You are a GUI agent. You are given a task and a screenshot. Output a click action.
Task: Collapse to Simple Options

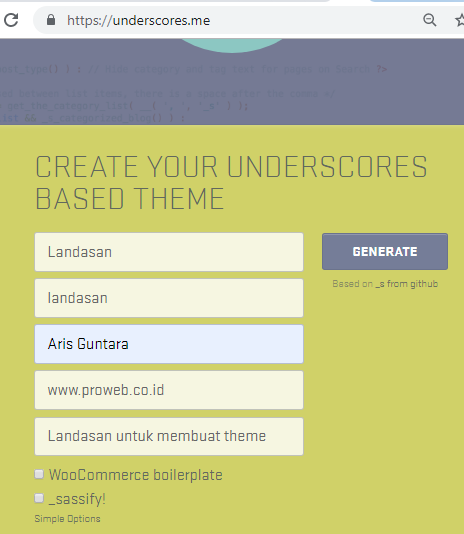click(67, 519)
